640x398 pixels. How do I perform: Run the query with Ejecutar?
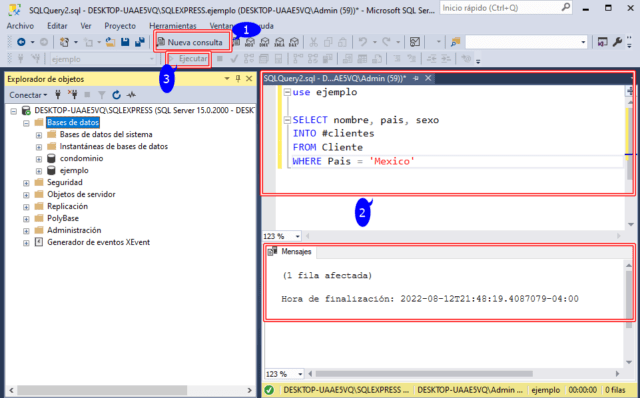point(189,59)
